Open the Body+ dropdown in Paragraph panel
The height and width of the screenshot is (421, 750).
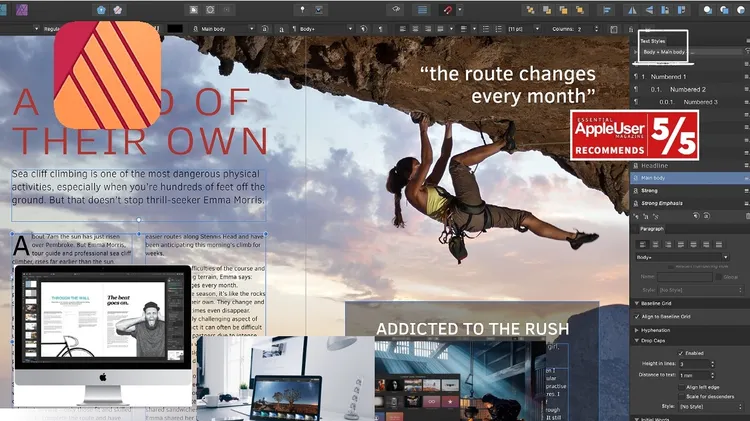click(x=682, y=257)
